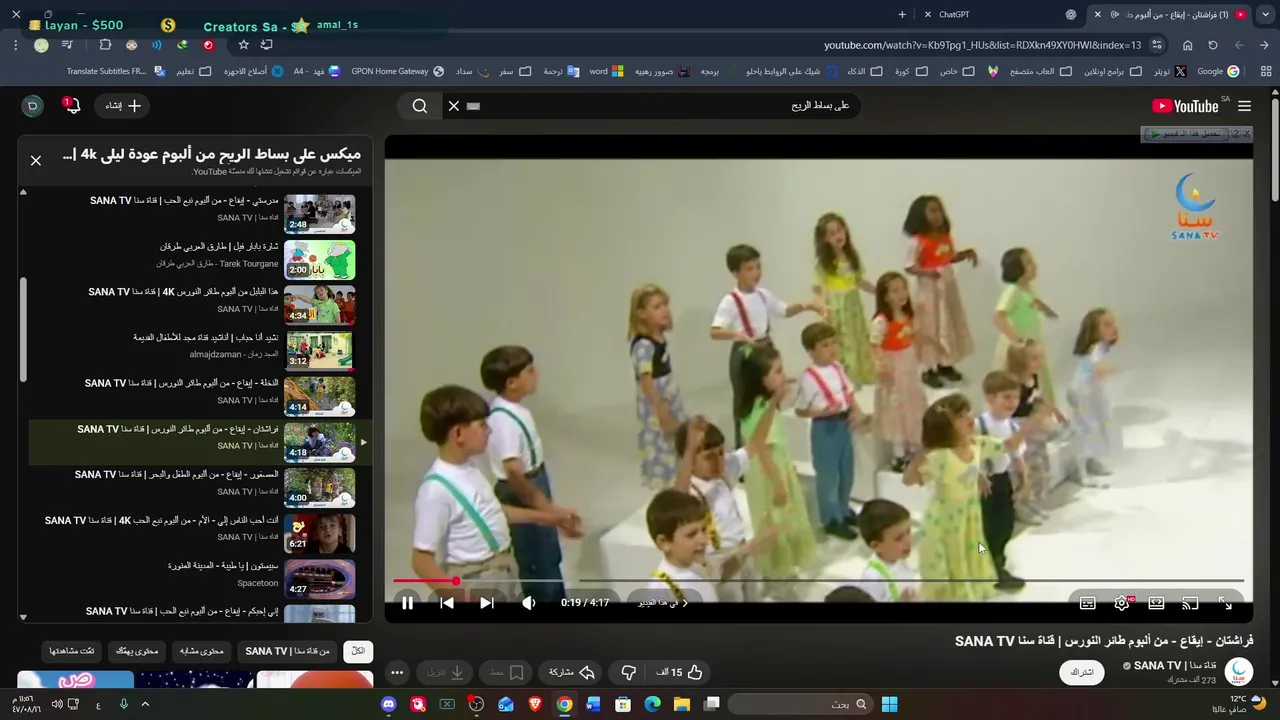The image size is (1280, 720).
Task: Open the الذكاء bookmarks folder
Action: (x=865, y=71)
